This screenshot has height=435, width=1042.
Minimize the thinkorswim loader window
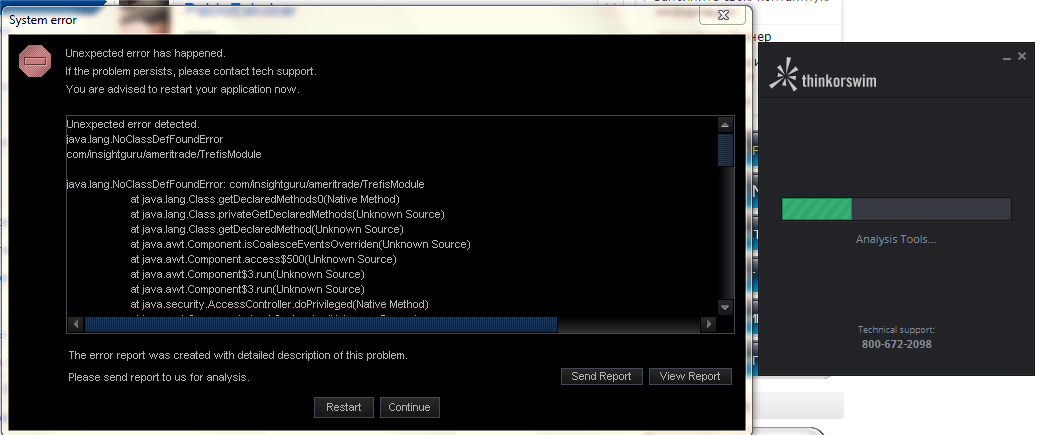[1007, 58]
